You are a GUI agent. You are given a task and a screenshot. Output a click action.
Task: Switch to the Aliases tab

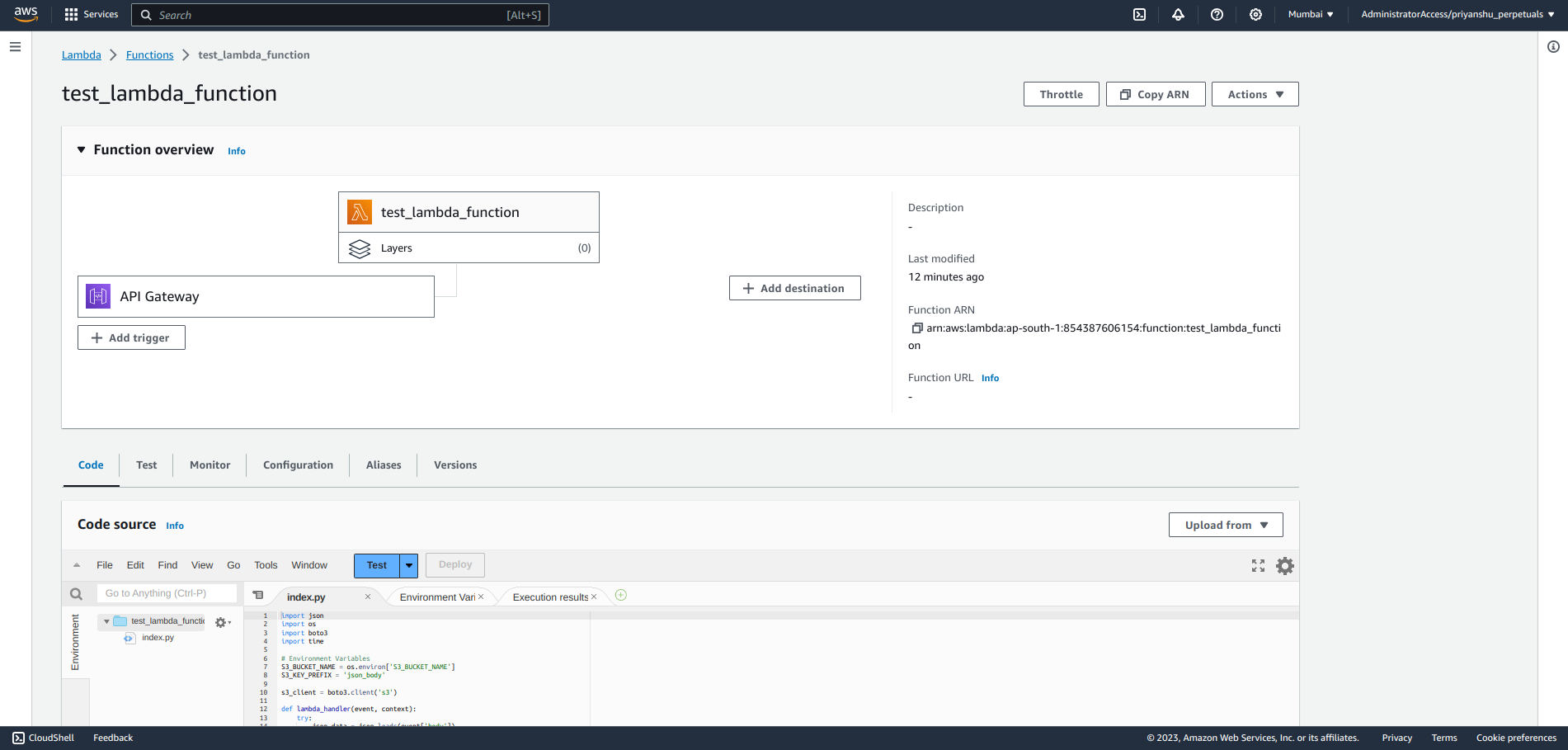[384, 465]
